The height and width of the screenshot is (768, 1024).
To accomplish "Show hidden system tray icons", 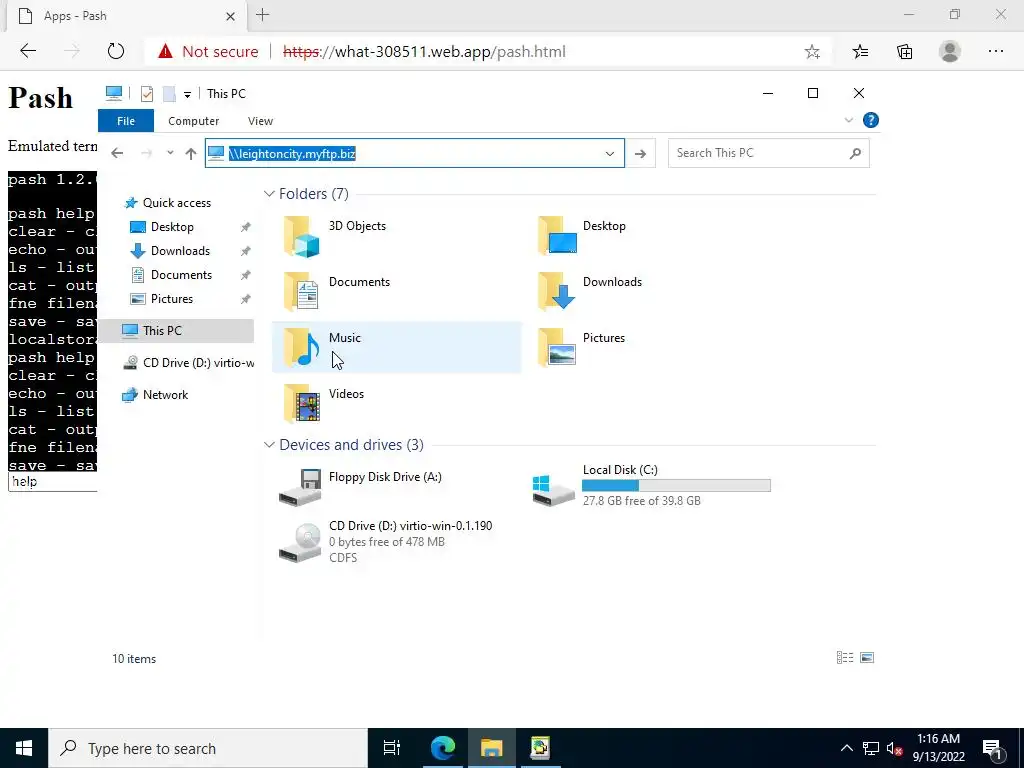I will point(846,748).
